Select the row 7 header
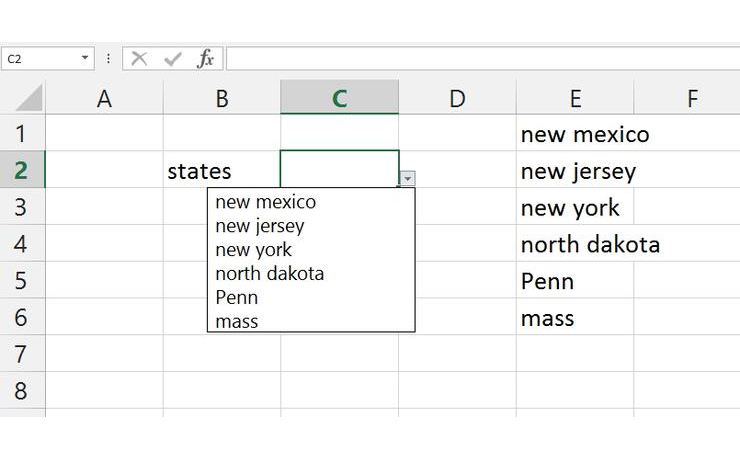740x460 pixels. (22, 354)
